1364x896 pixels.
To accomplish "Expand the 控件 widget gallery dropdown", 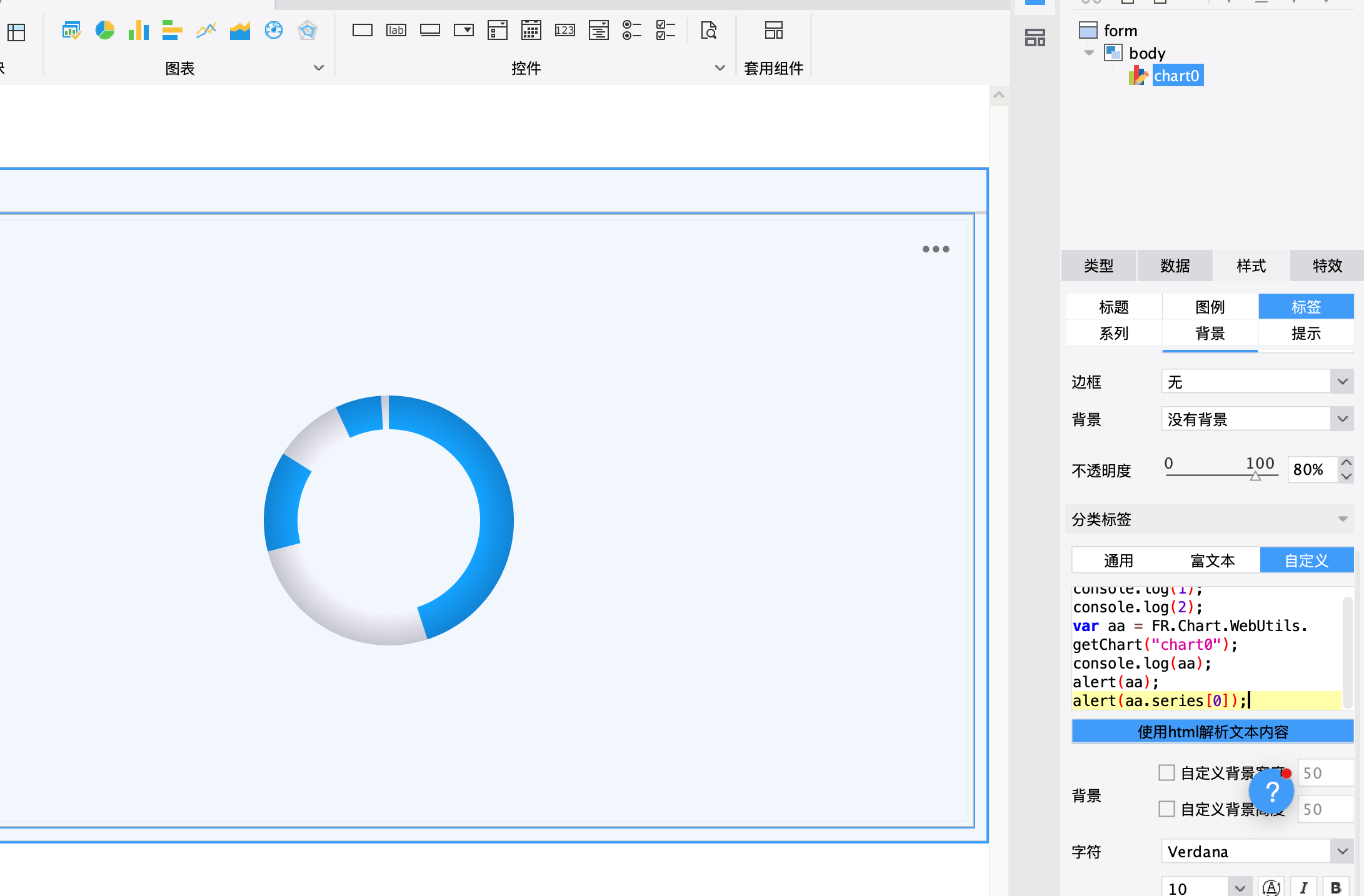I will (720, 67).
